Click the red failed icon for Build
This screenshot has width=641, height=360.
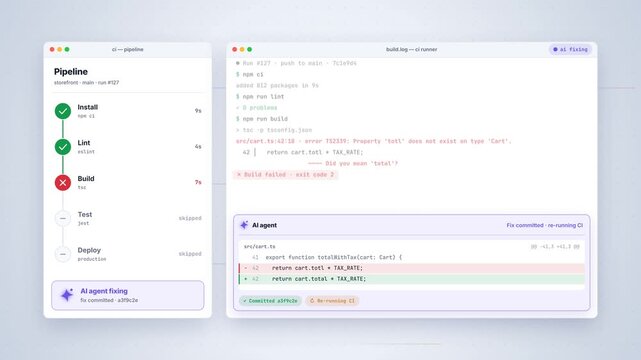tap(63, 183)
